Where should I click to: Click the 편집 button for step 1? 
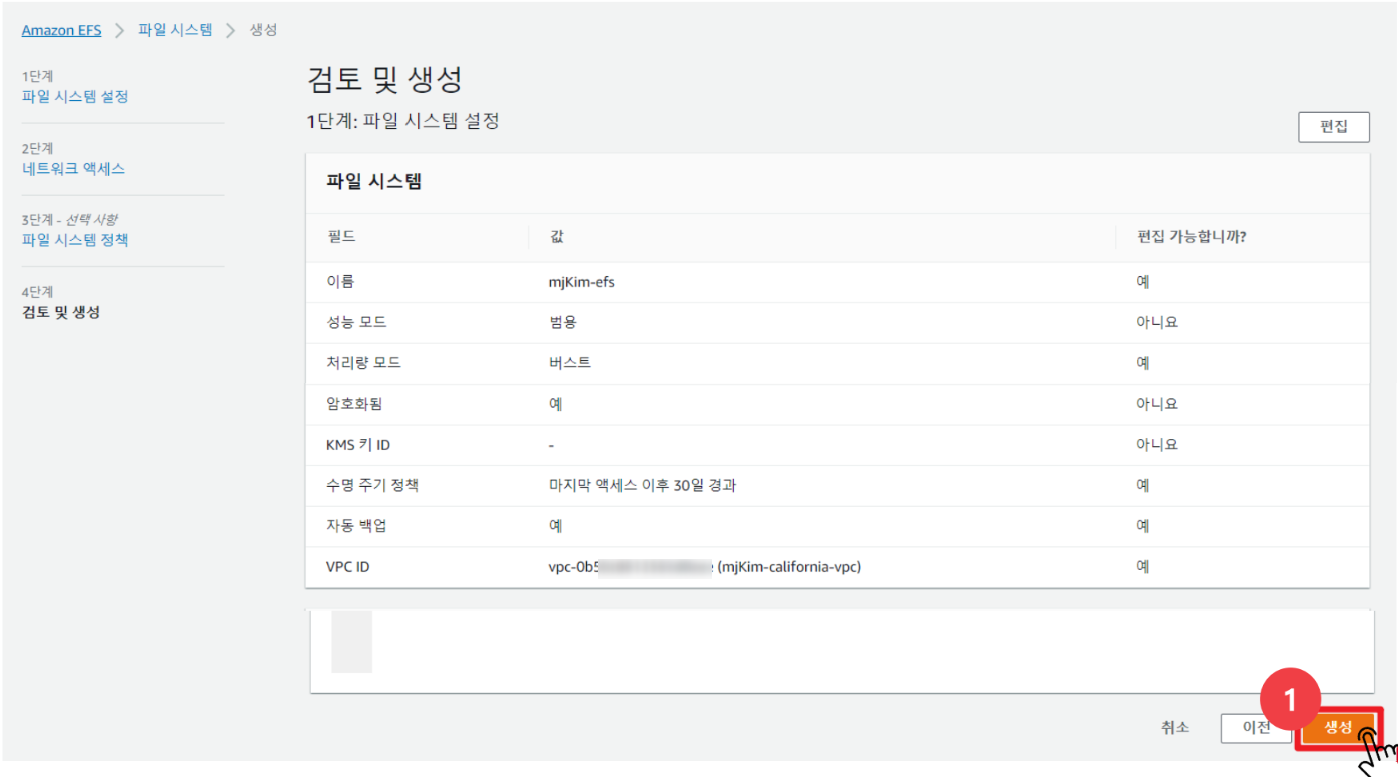coord(1333,127)
